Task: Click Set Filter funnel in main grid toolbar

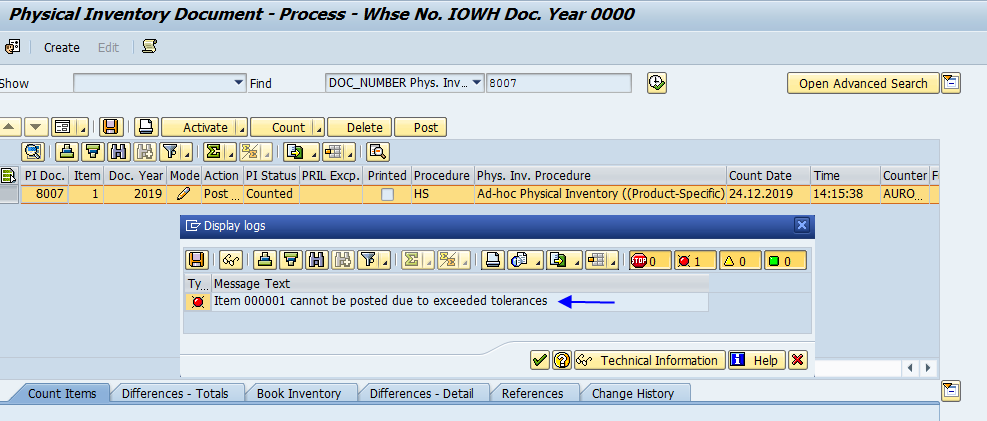Action: click(x=169, y=151)
